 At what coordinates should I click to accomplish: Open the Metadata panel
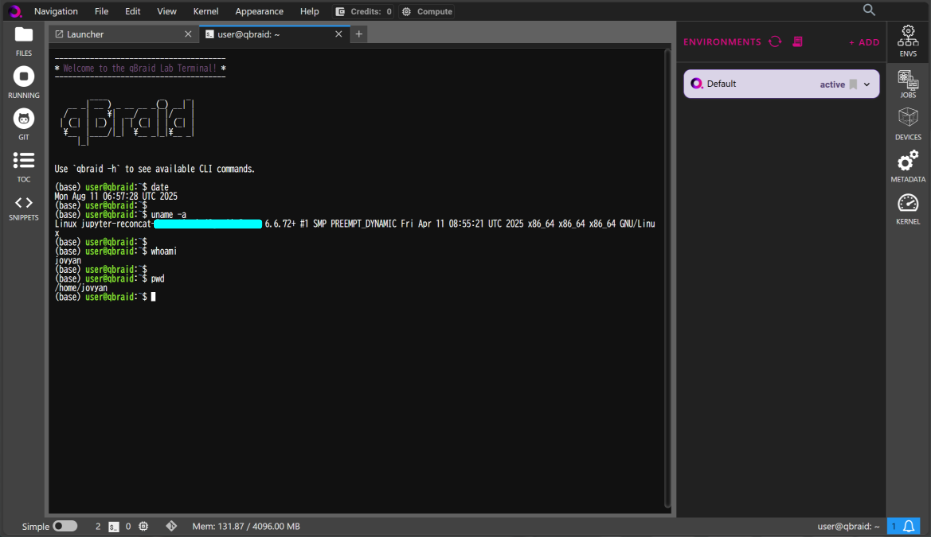[908, 166]
